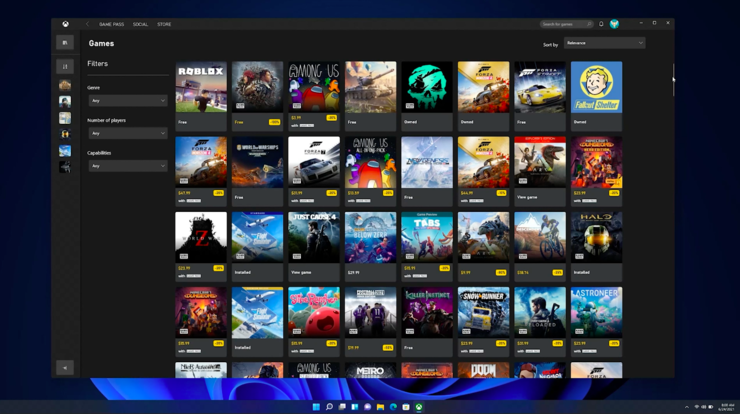
Task: Click the sort arrows sidebar icon
Action: click(x=65, y=67)
